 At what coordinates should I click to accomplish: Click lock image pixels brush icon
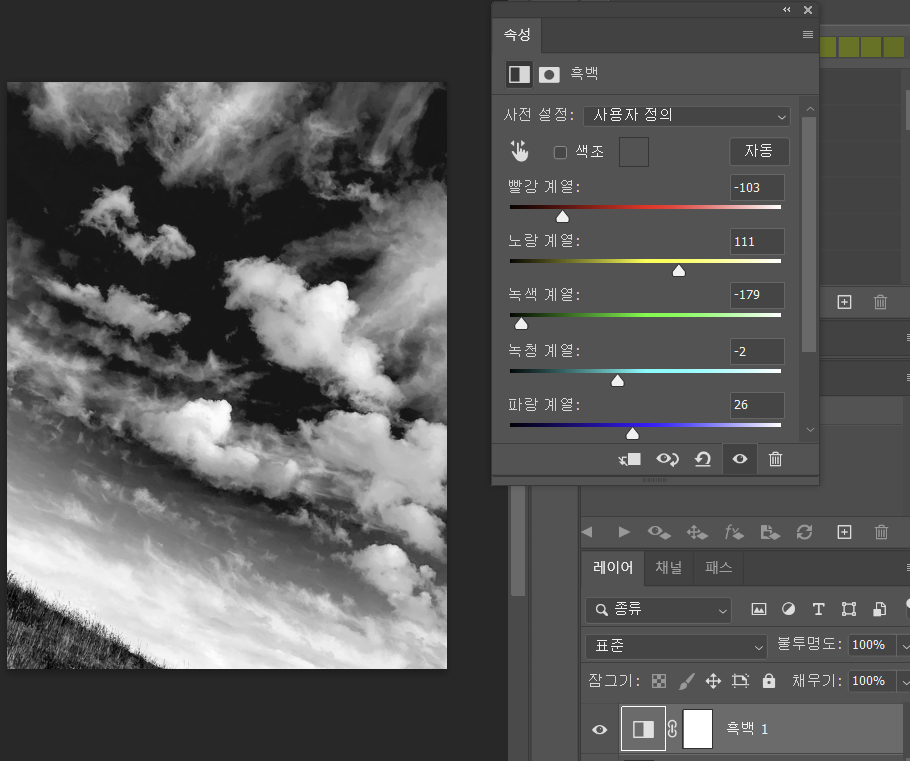686,681
